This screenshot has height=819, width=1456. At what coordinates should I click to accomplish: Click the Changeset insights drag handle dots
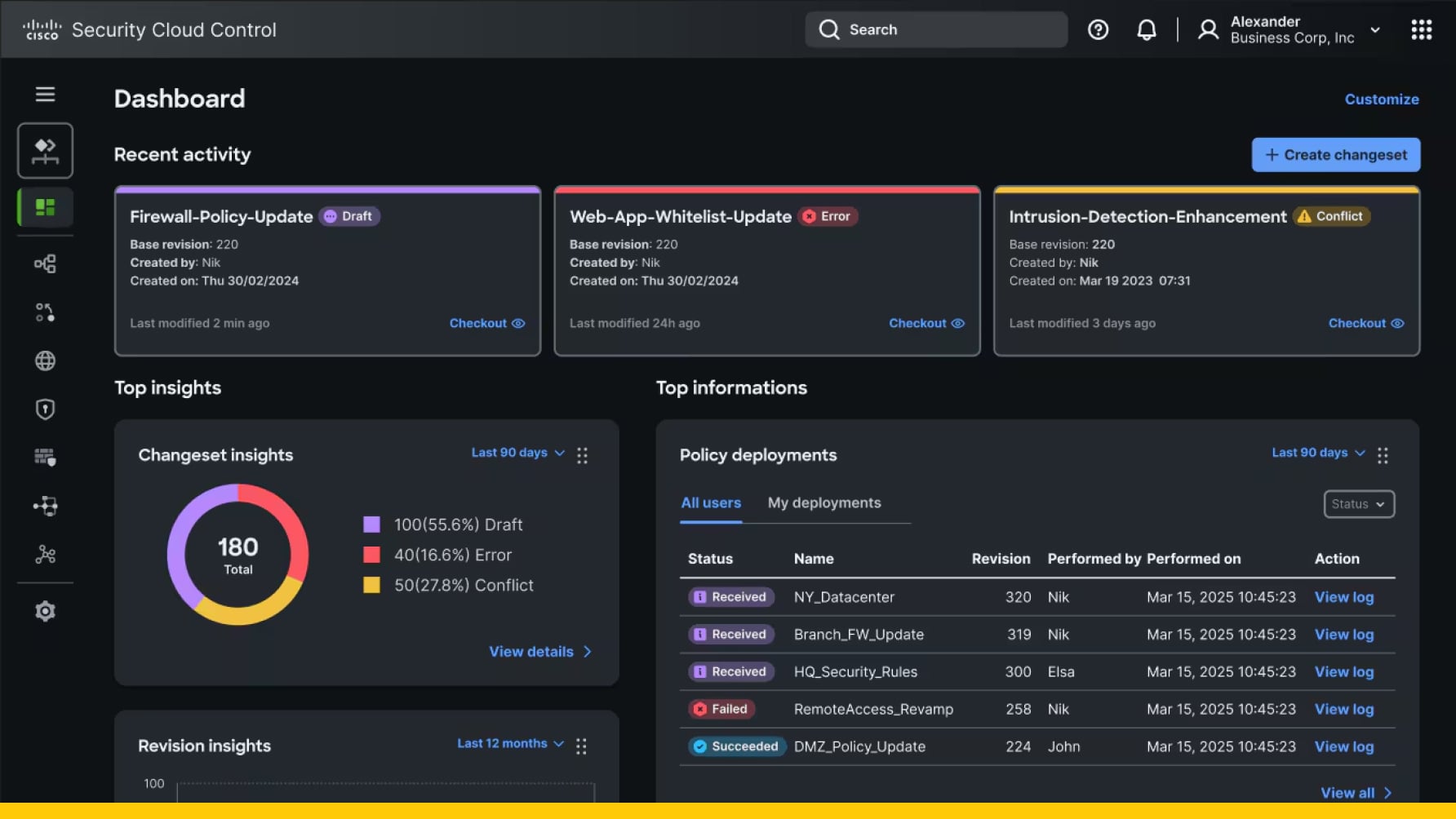pos(582,455)
